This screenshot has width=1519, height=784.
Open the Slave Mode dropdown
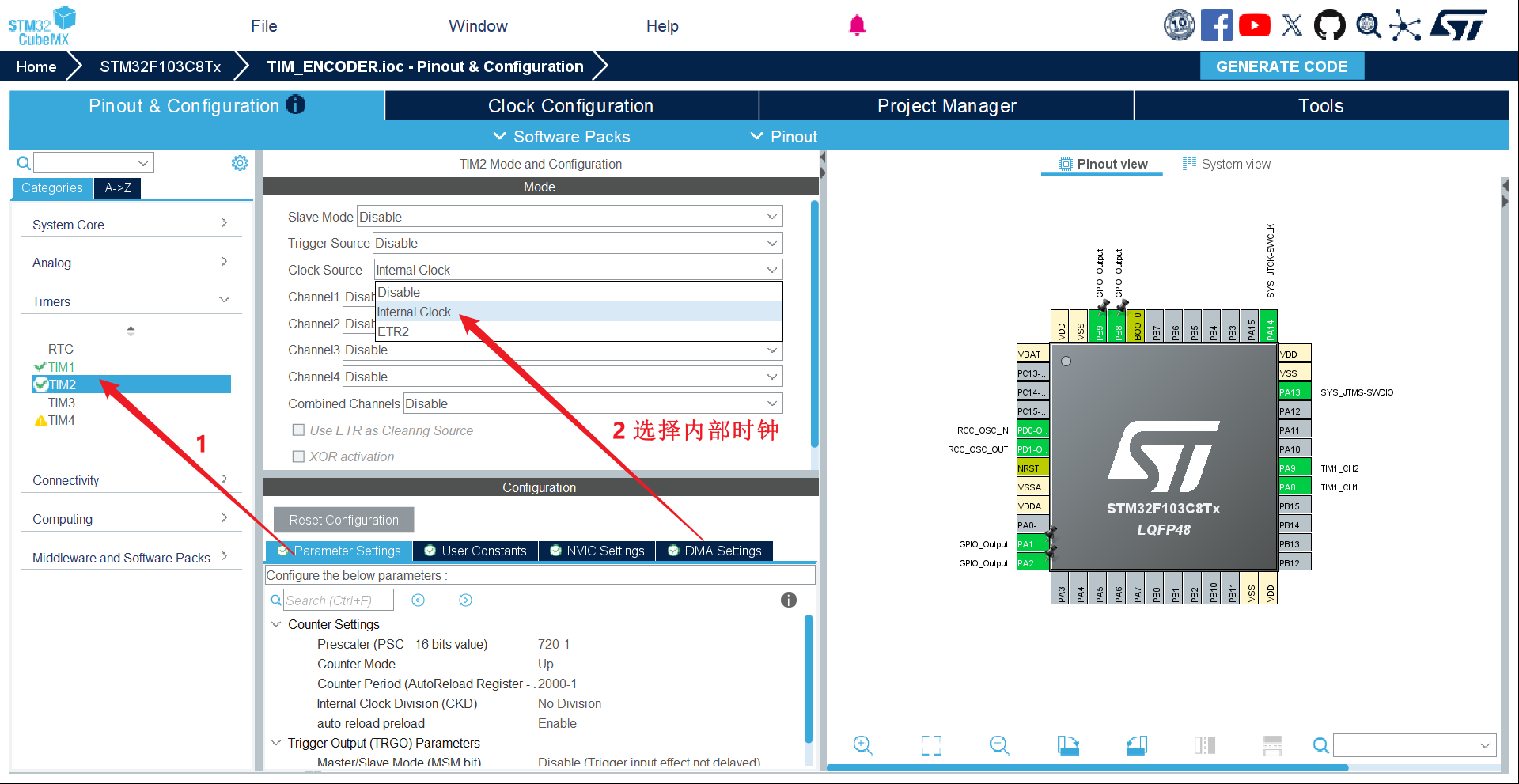570,217
